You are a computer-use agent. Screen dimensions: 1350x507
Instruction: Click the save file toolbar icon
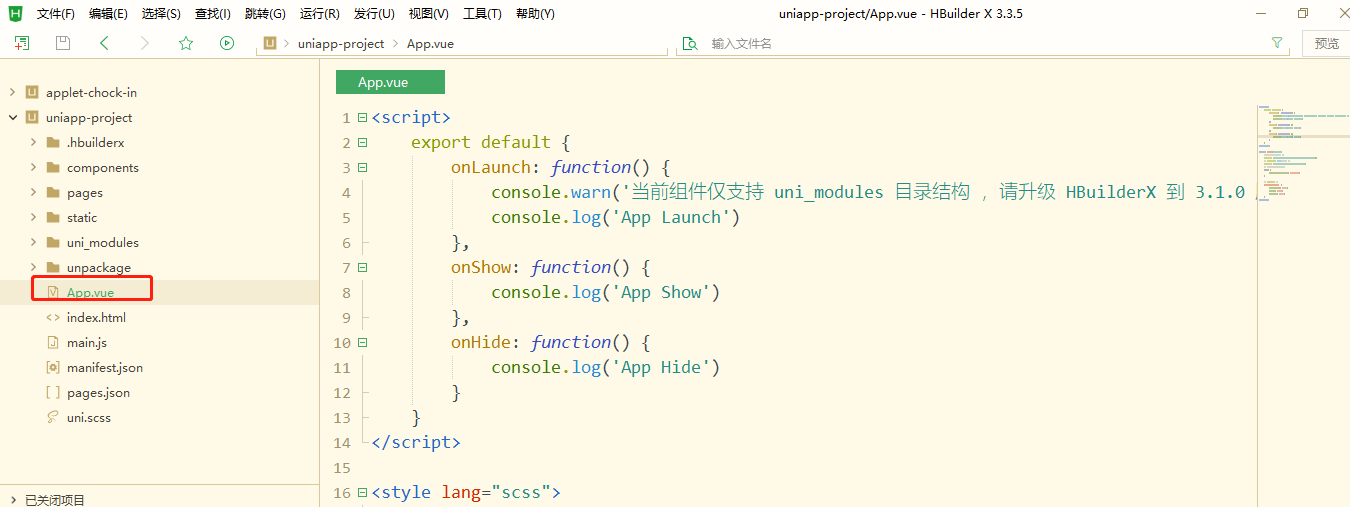[63, 43]
